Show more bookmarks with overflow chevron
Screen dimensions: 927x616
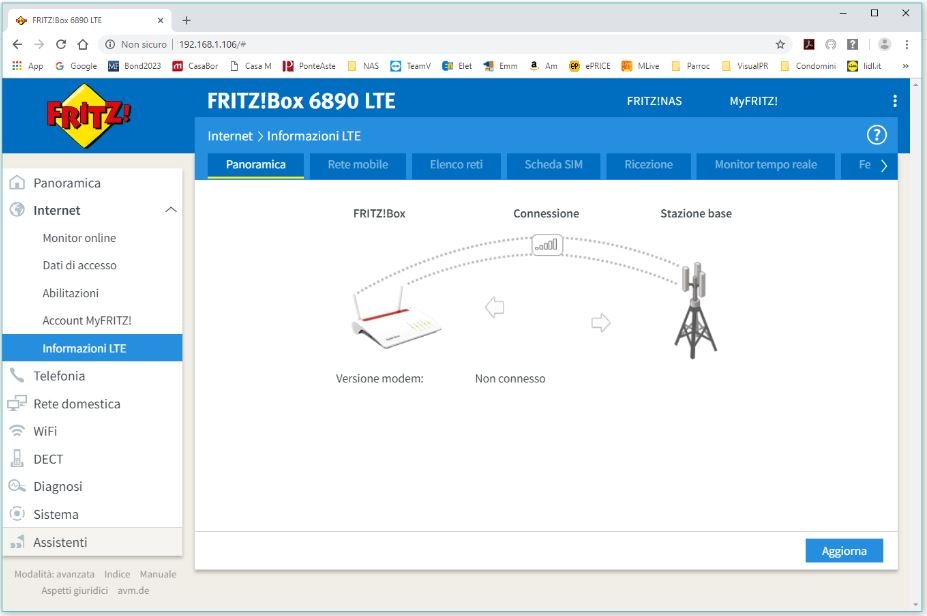(905, 66)
